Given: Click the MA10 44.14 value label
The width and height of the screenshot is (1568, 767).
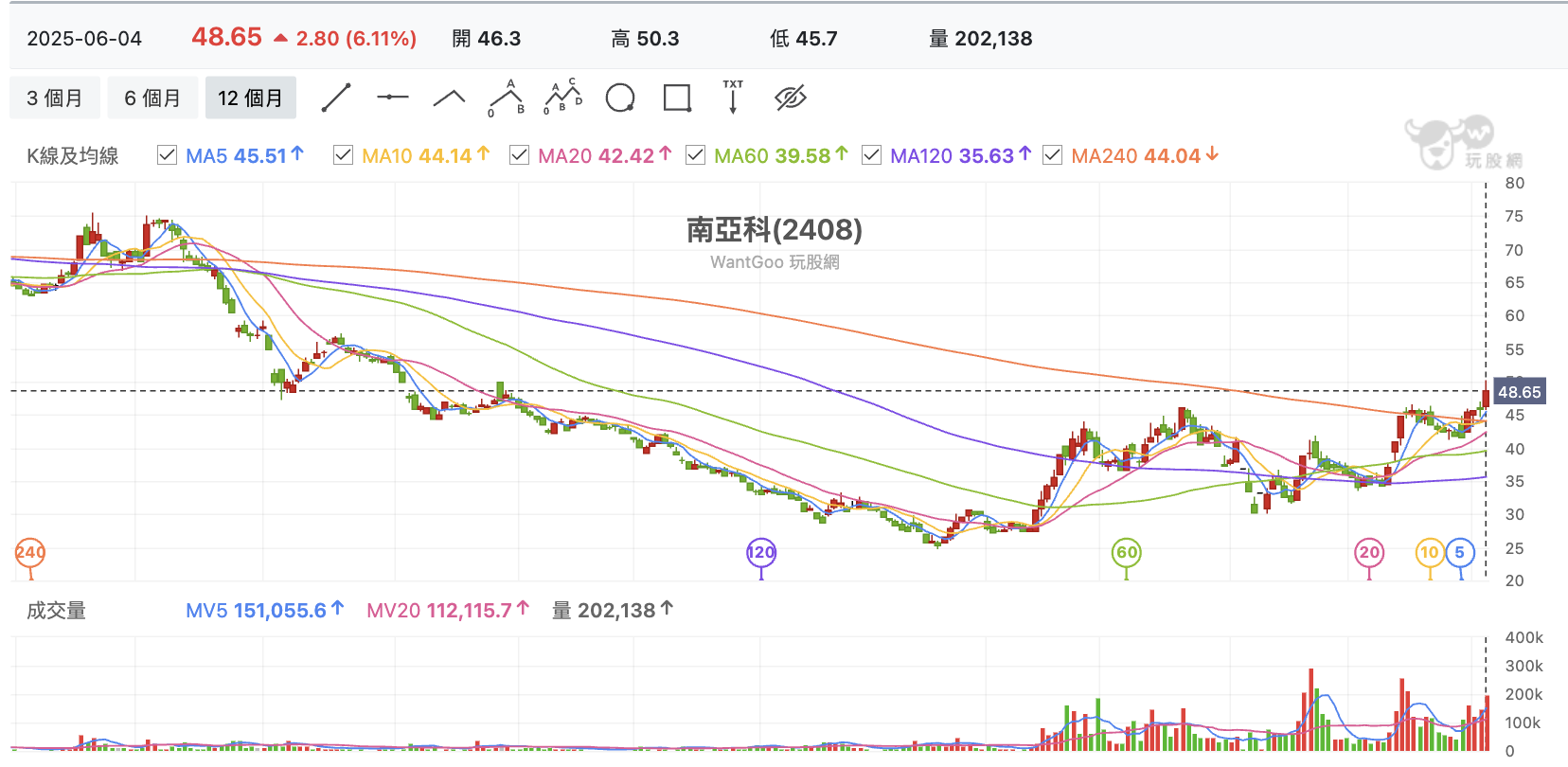Looking at the screenshot, I should (x=425, y=155).
